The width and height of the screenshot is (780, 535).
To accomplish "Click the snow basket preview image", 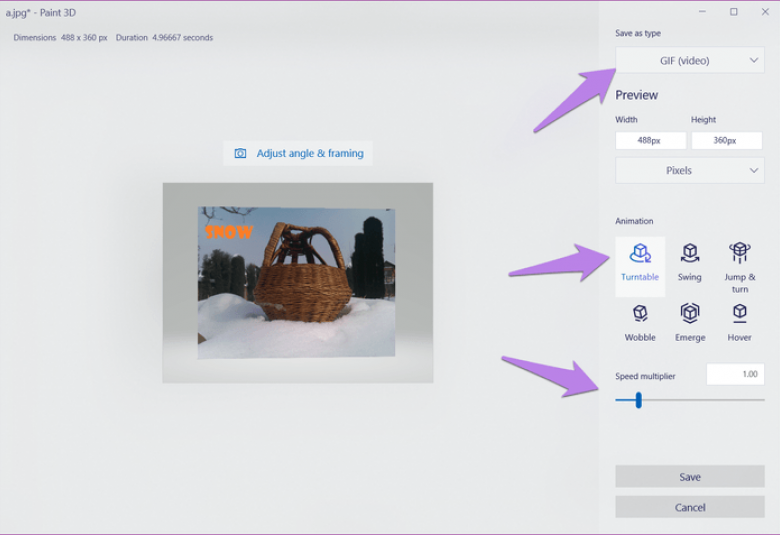I will (296, 283).
